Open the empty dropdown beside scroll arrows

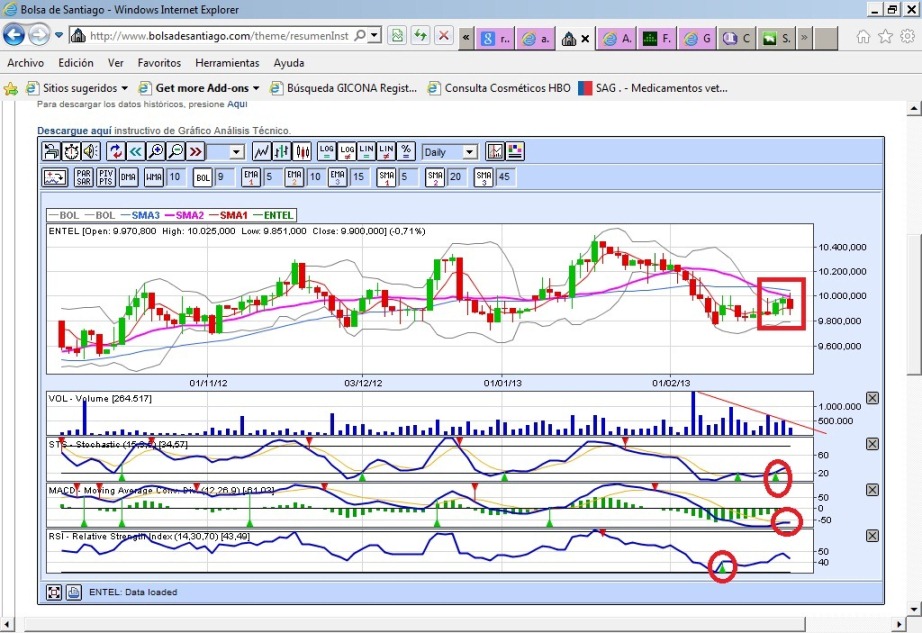pos(224,152)
